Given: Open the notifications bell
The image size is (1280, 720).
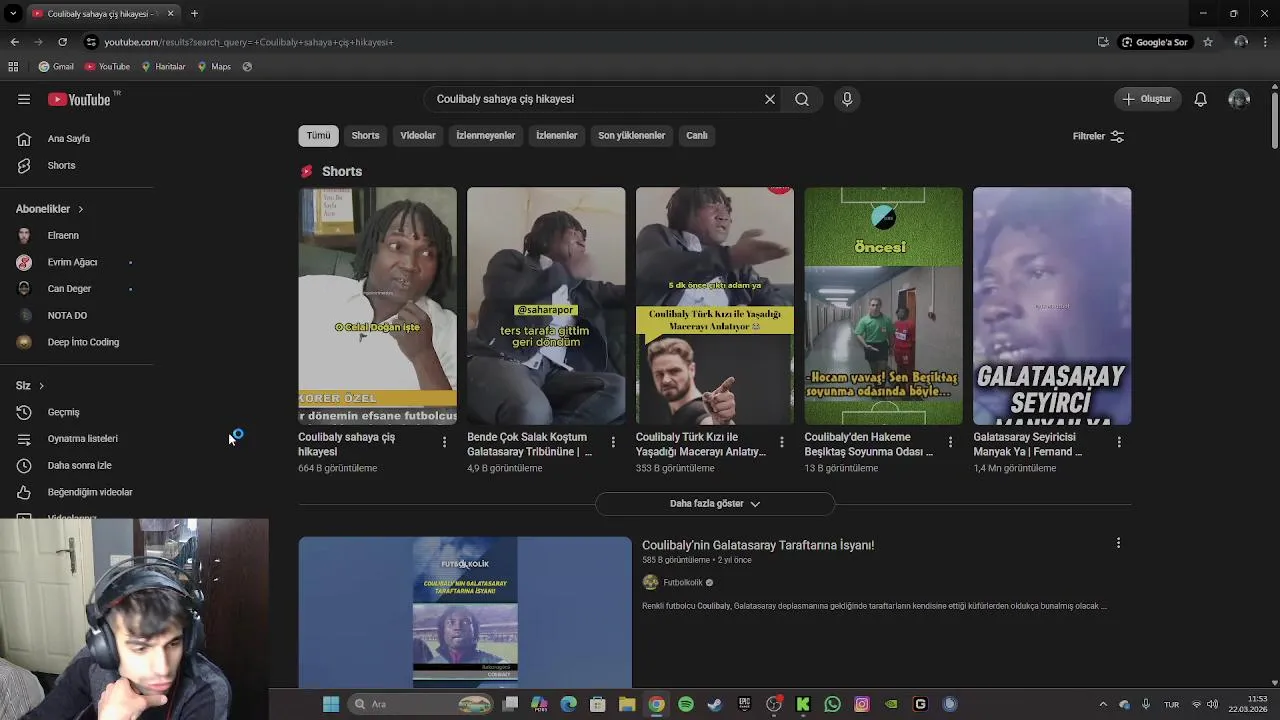Looking at the screenshot, I should pyautogui.click(x=1201, y=99).
